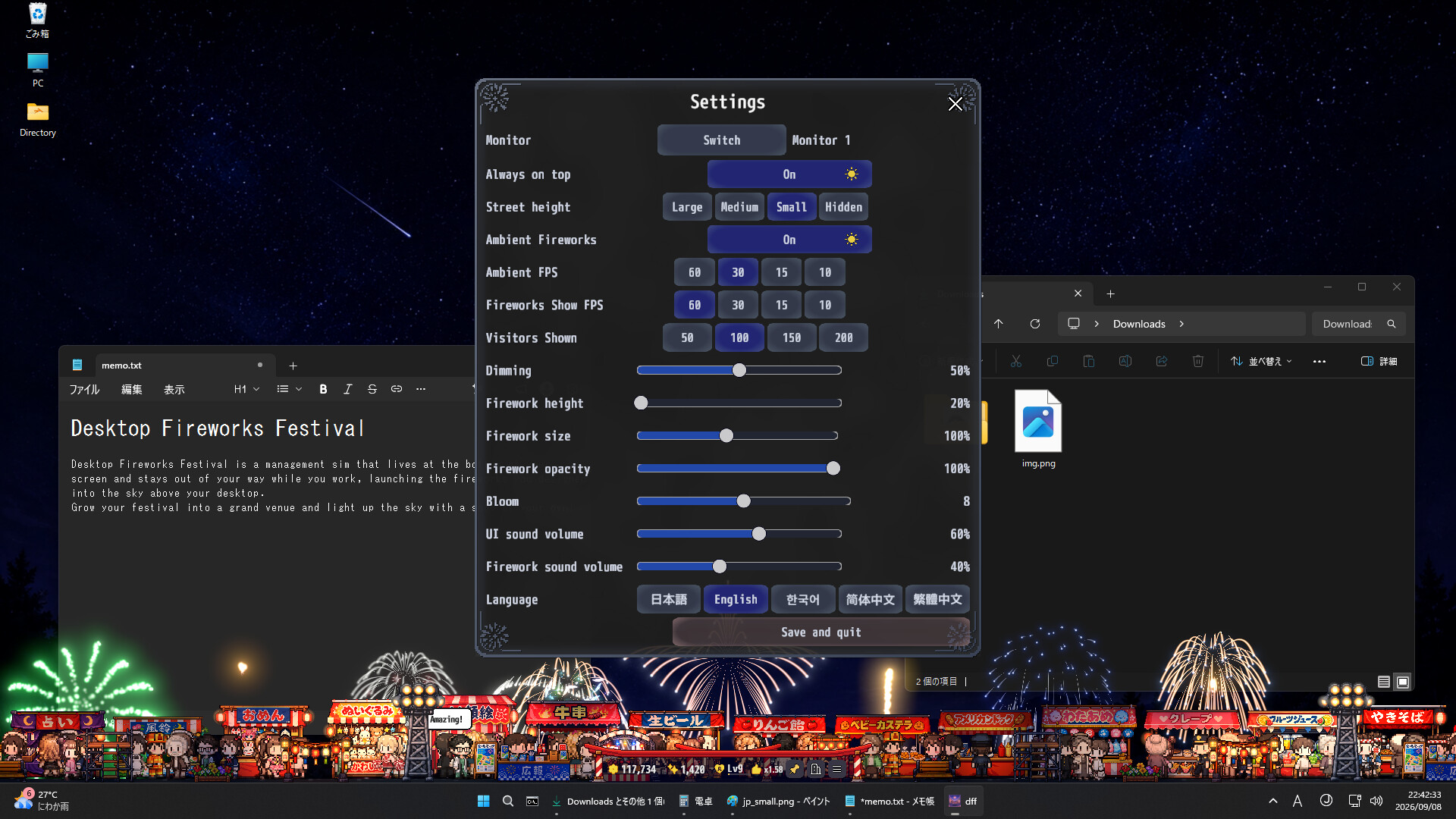
Task: Toggle bold formatting in Notepad
Action: (323, 389)
